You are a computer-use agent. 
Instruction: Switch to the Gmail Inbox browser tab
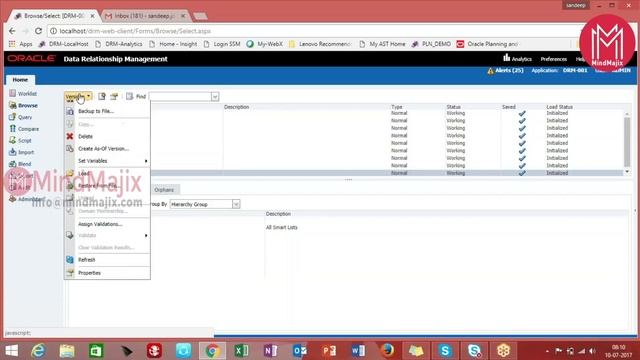click(145, 16)
